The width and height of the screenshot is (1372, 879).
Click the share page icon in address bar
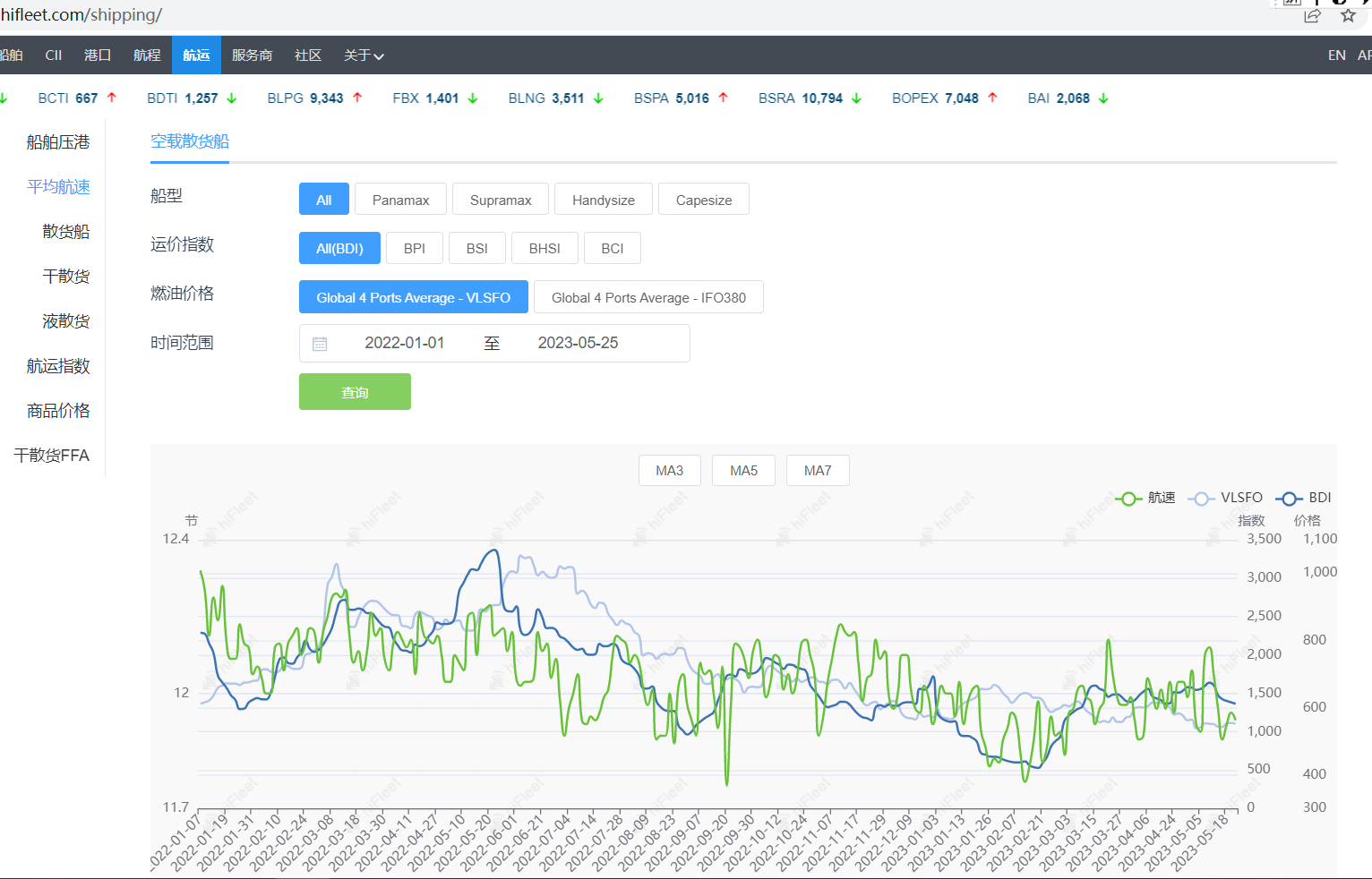point(1312,15)
